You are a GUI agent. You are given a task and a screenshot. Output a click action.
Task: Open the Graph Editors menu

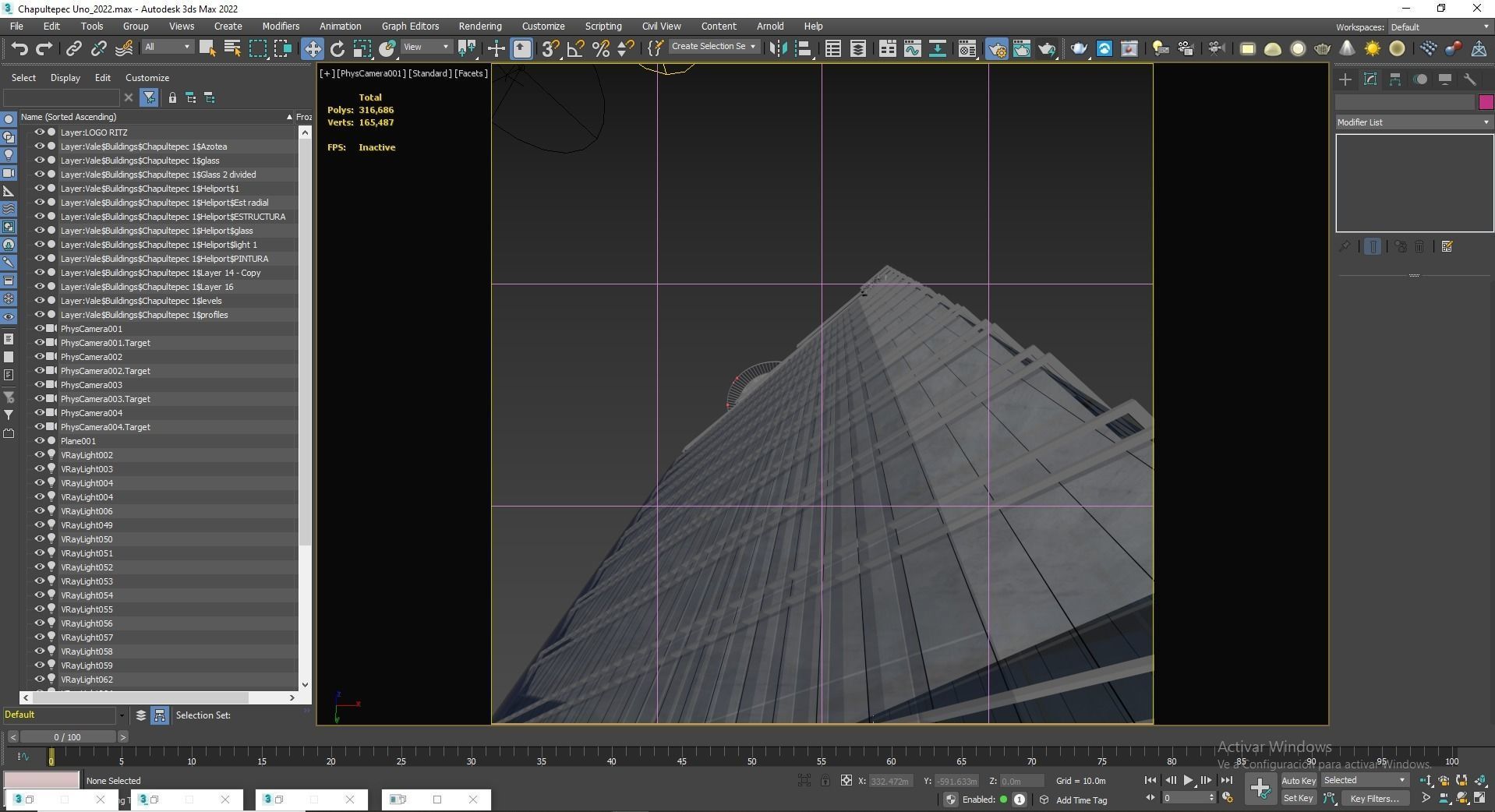[410, 26]
